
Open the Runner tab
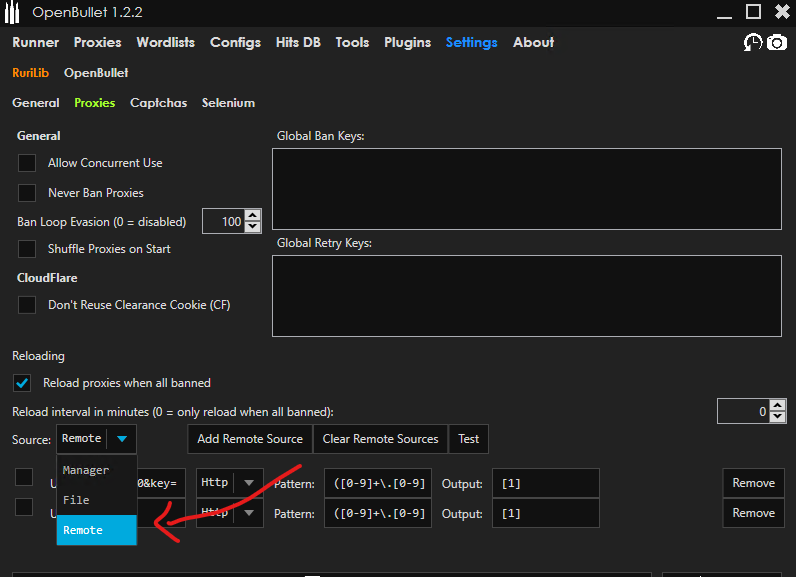coord(36,43)
